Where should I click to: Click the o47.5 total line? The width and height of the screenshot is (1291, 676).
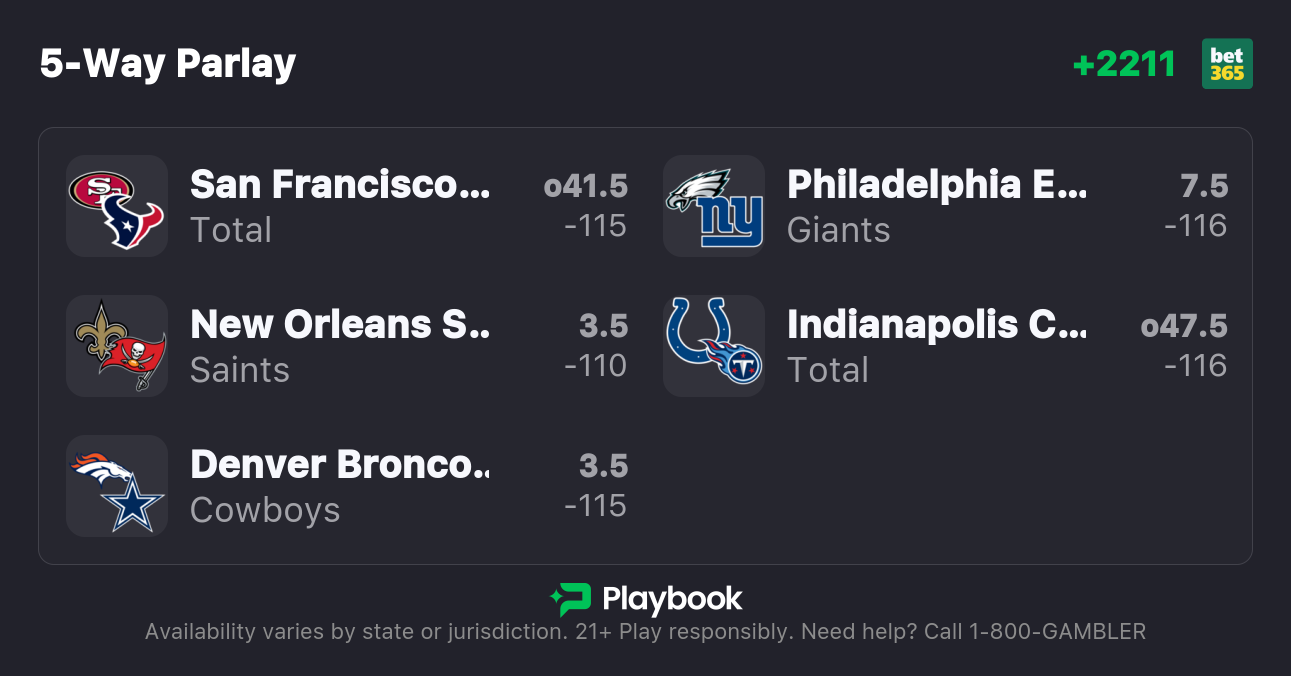click(1183, 326)
